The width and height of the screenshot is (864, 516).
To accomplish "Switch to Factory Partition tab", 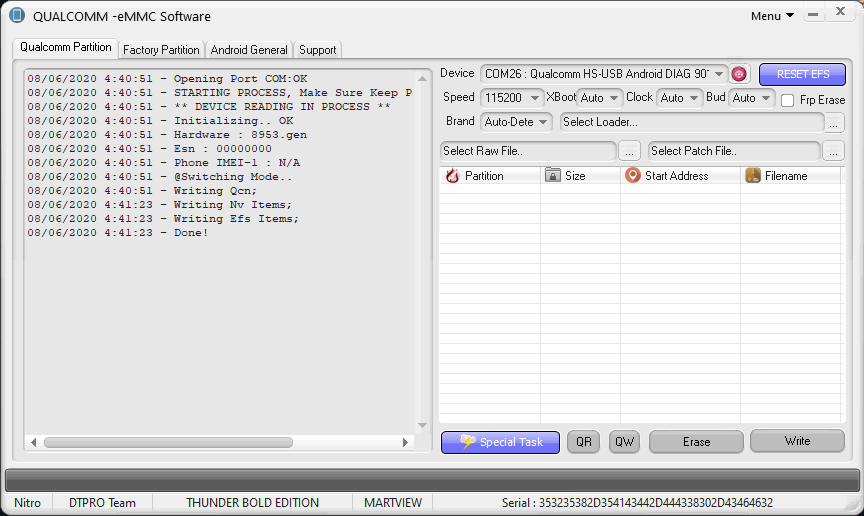I will coord(161,50).
